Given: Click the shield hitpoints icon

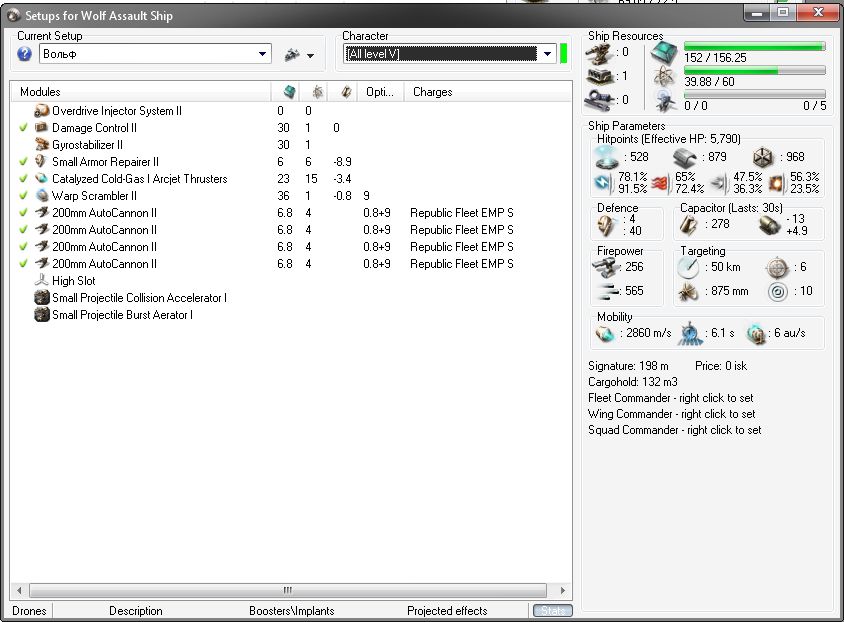Looking at the screenshot, I should coord(608,157).
